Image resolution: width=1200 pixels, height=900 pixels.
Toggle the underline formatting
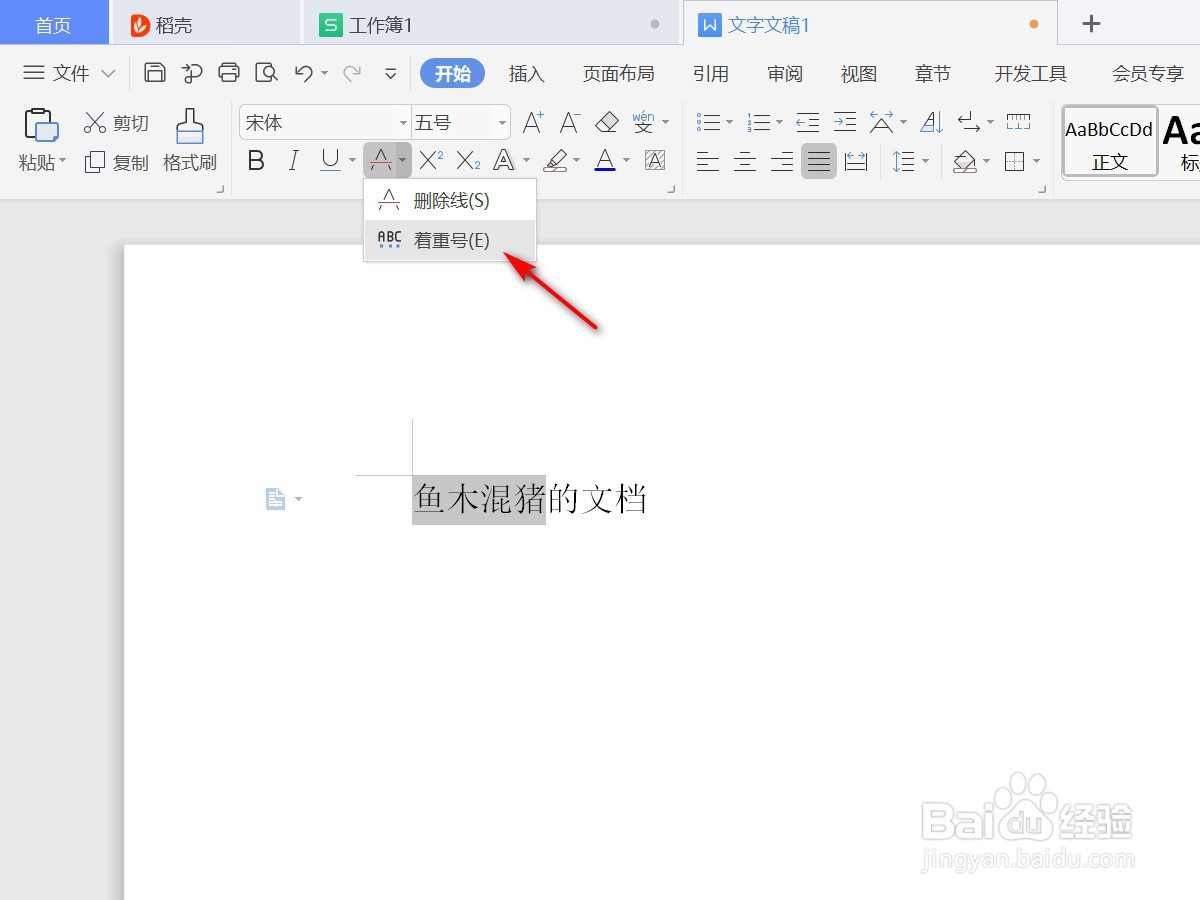(x=329, y=160)
